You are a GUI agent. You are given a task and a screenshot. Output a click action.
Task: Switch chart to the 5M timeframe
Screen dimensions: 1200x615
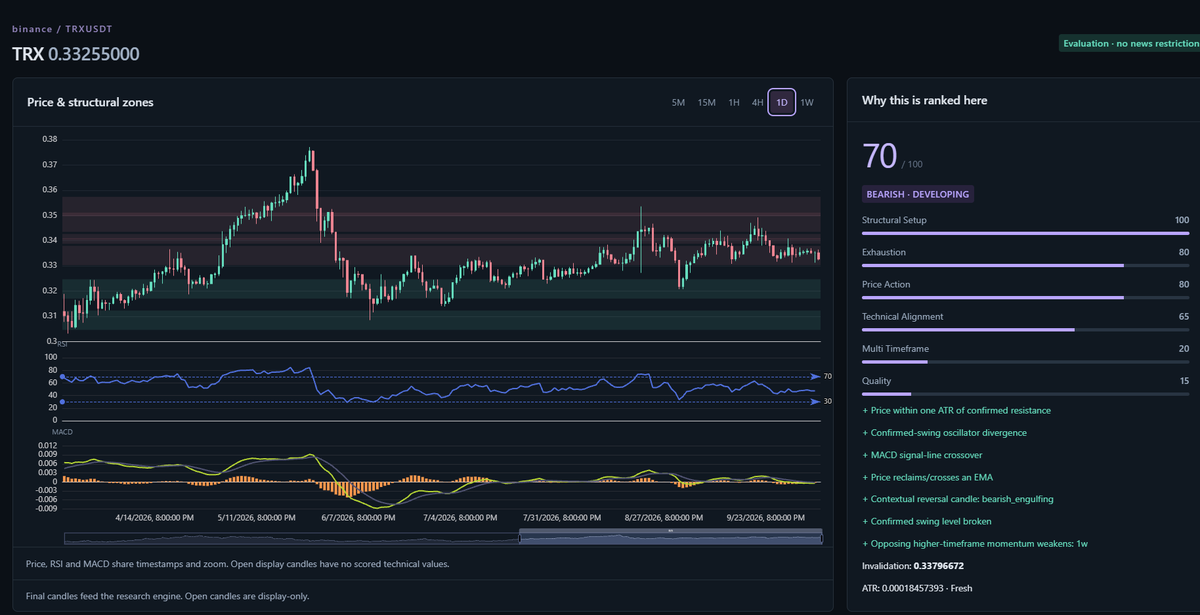[x=678, y=102]
